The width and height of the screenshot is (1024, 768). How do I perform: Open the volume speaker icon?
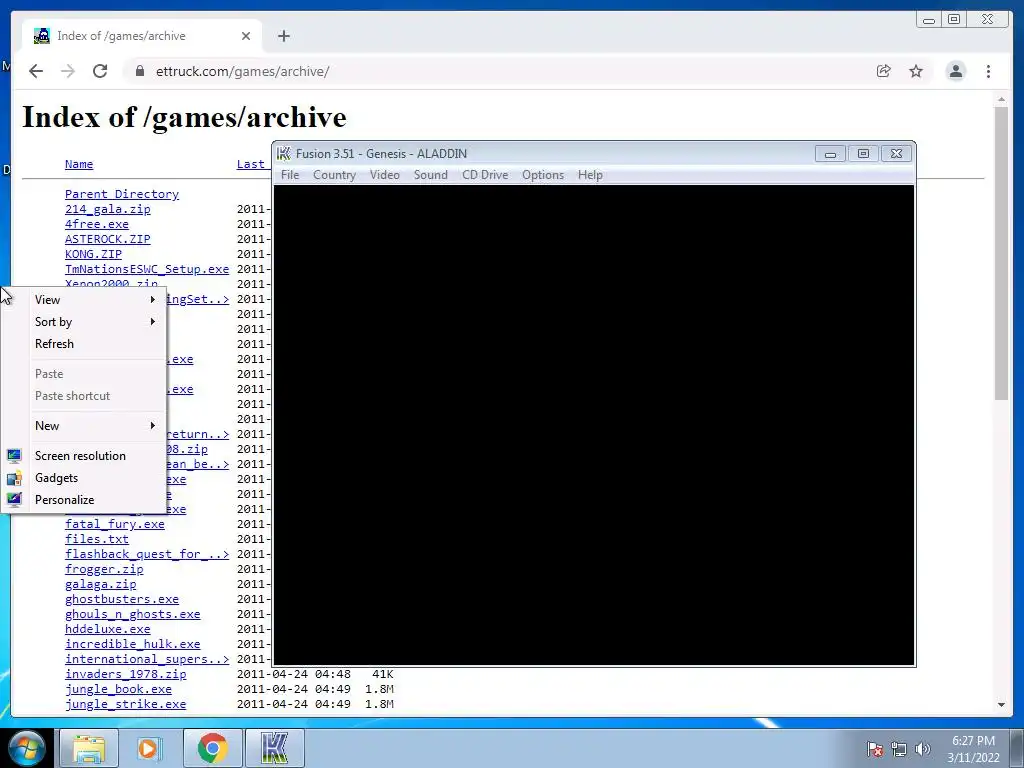click(x=923, y=749)
